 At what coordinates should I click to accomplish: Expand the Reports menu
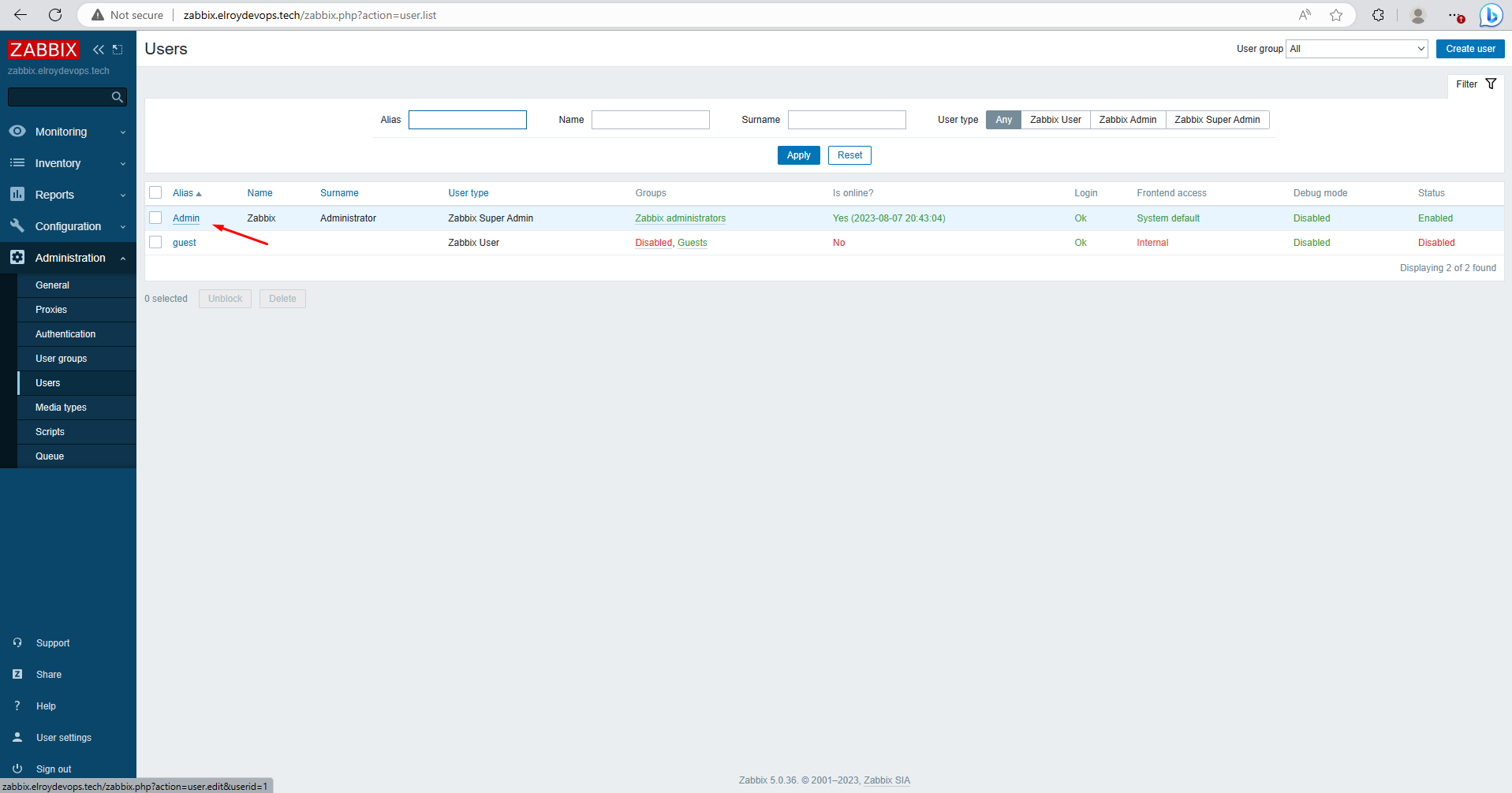pyautogui.click(x=68, y=195)
